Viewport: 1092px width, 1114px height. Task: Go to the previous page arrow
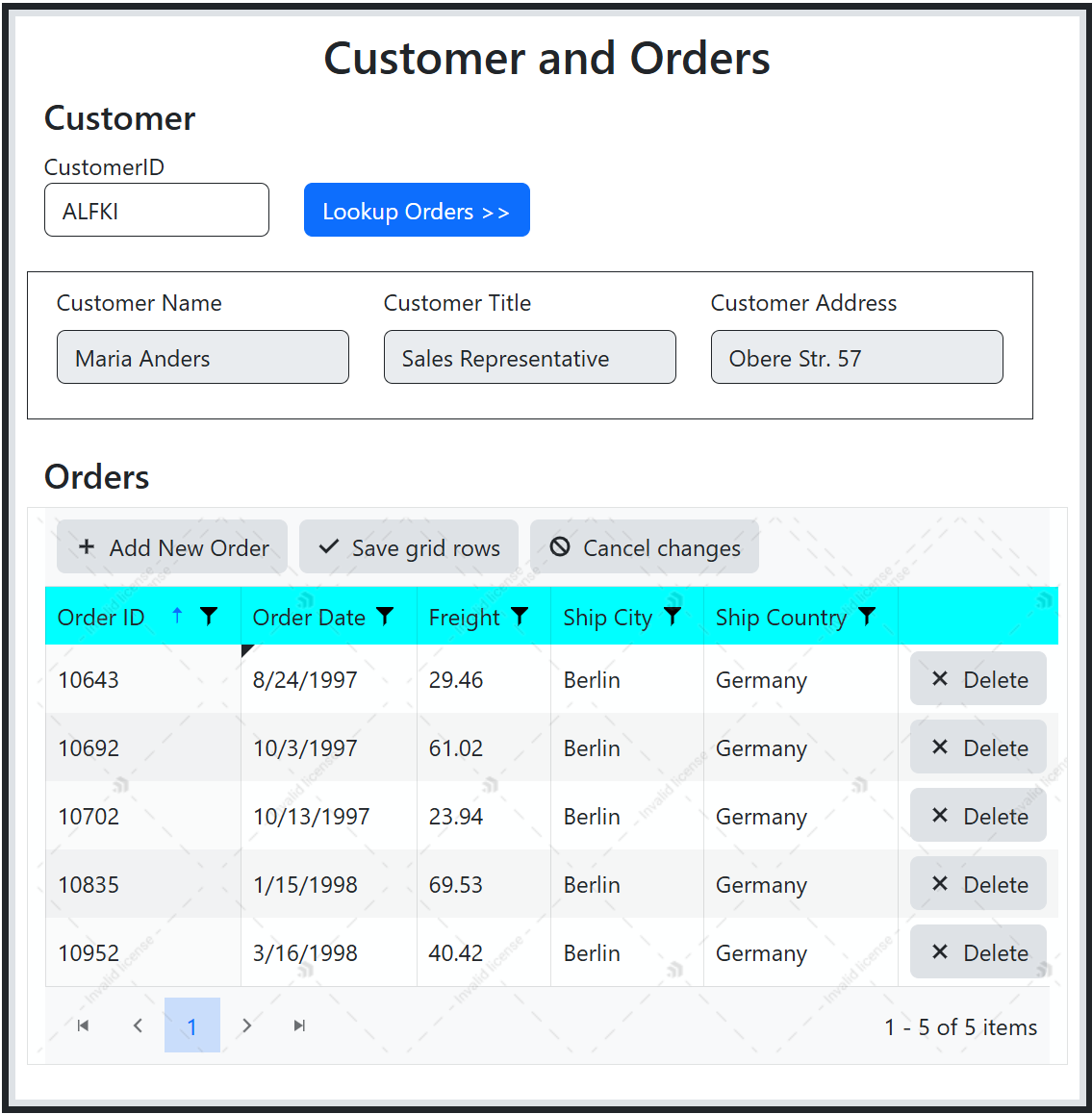138,1025
